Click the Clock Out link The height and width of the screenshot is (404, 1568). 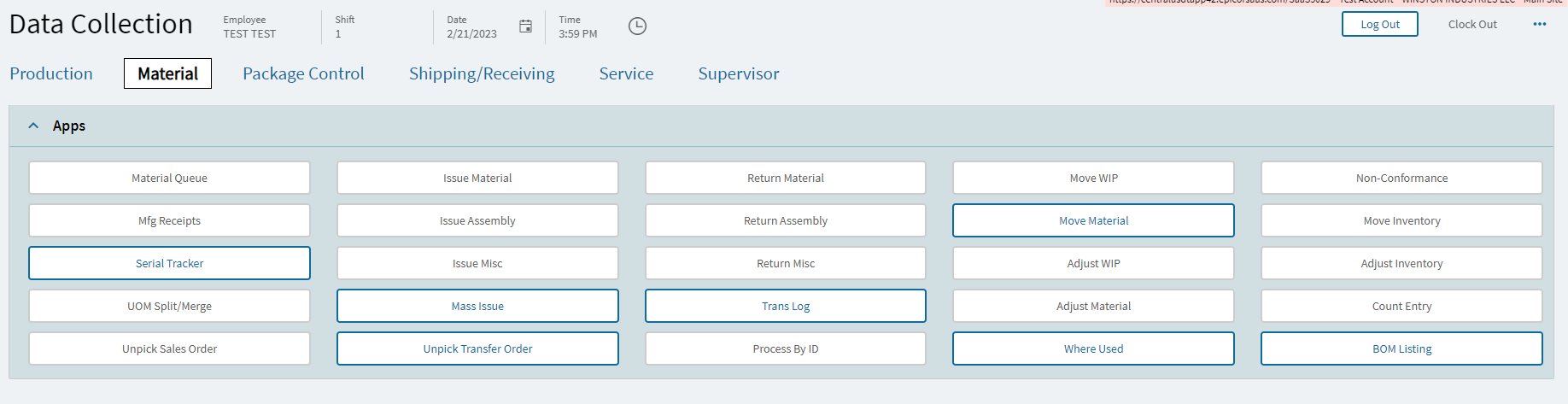click(x=1472, y=25)
